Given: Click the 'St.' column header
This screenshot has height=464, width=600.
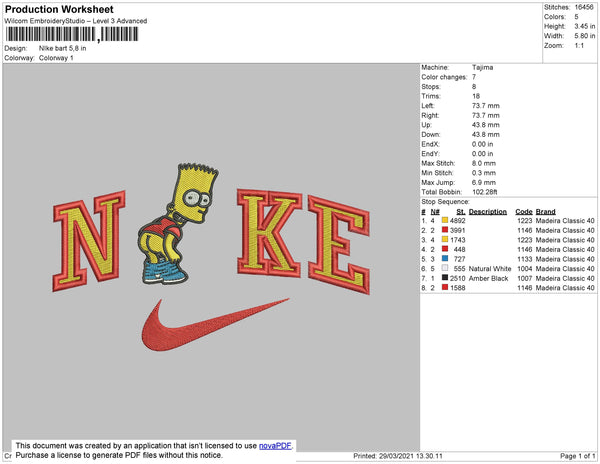Looking at the screenshot, I should pyautogui.click(x=461, y=212).
